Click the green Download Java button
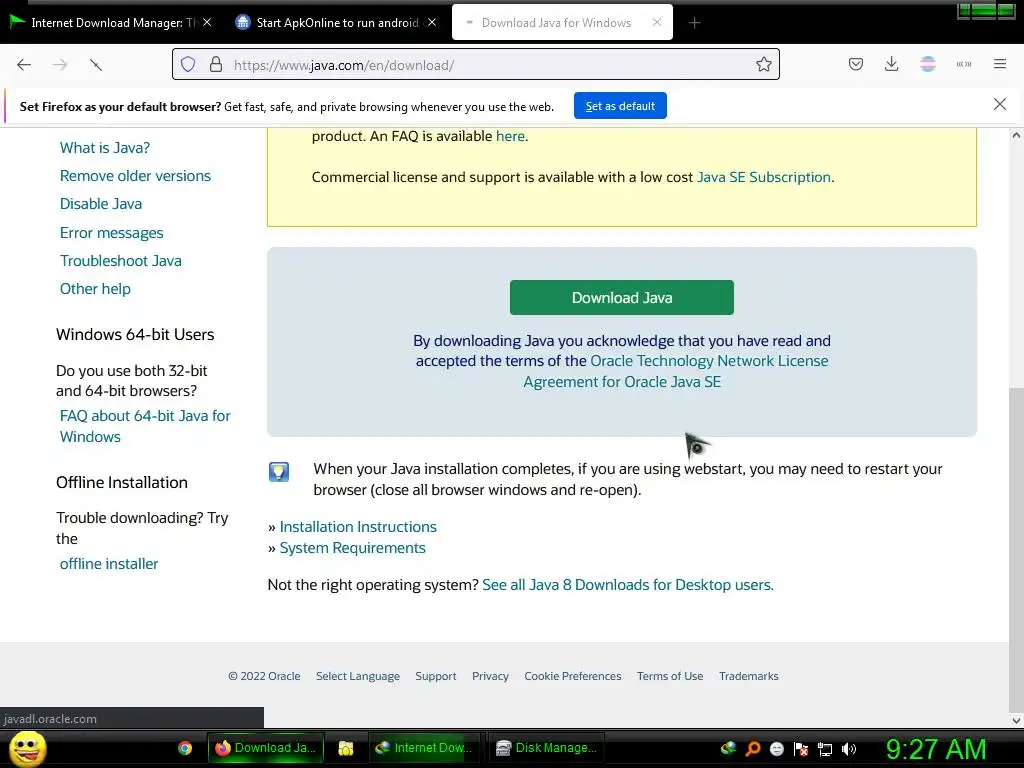This screenshot has height=768, width=1024. click(622, 298)
